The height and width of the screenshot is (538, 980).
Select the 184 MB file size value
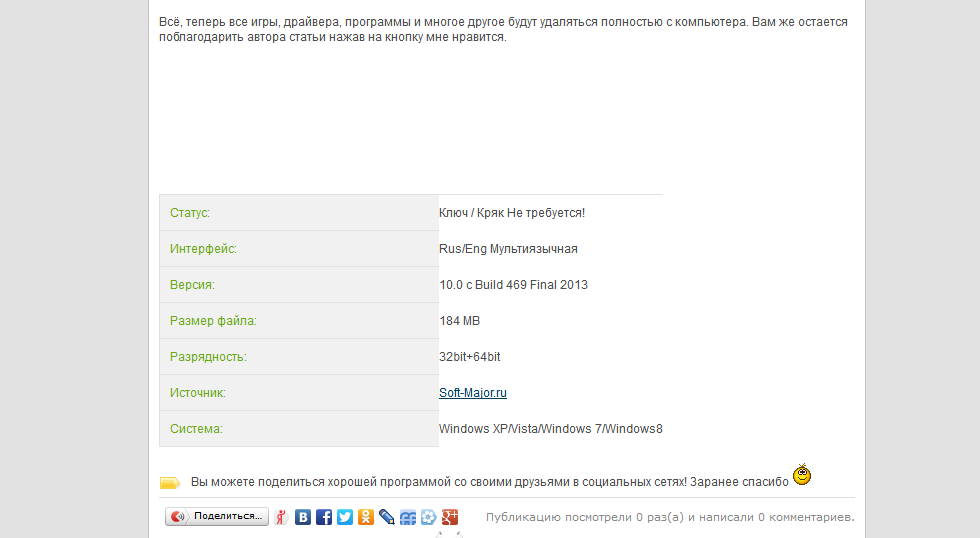click(x=459, y=321)
